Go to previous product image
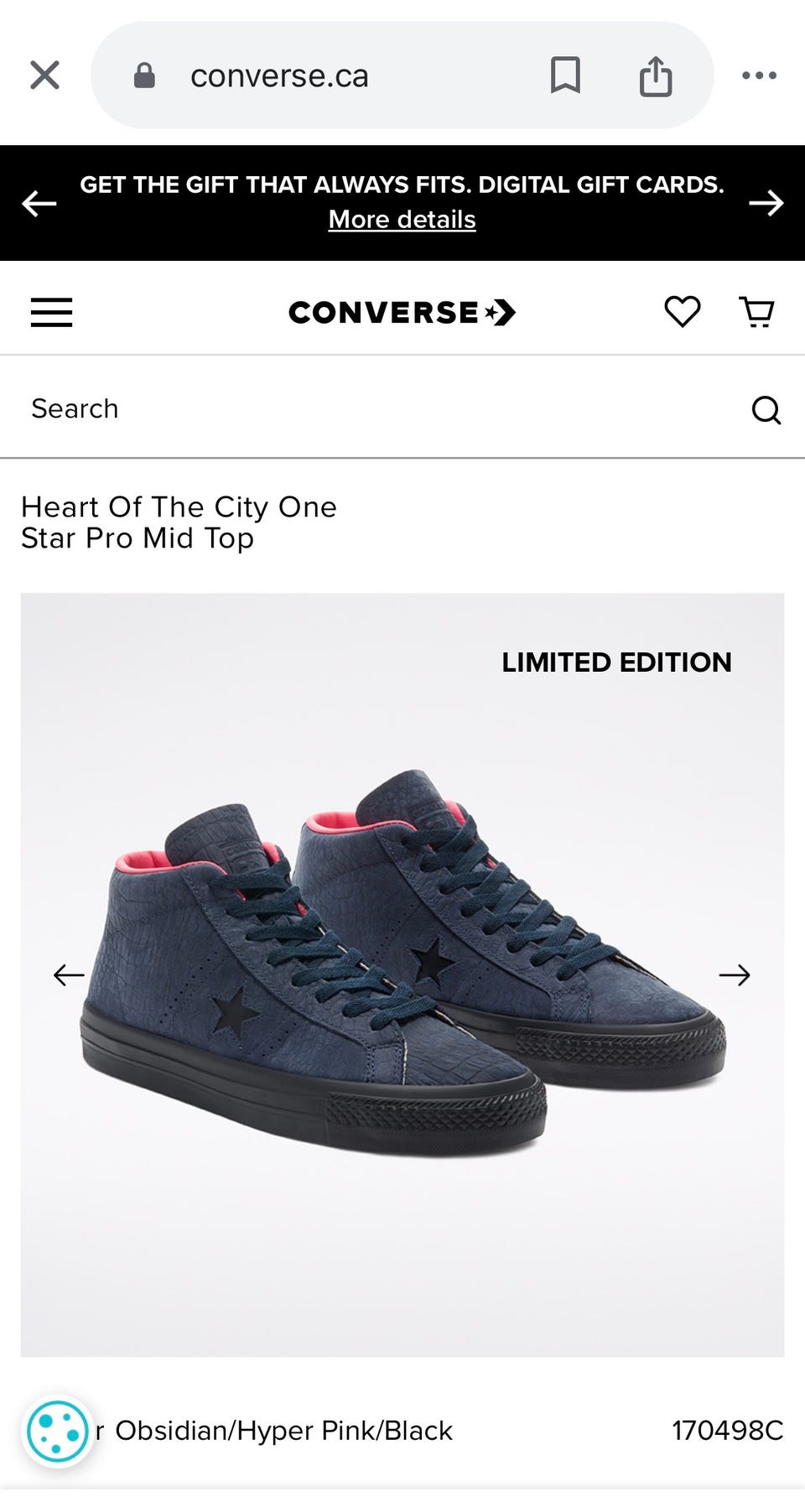805x1512 pixels. [x=69, y=974]
